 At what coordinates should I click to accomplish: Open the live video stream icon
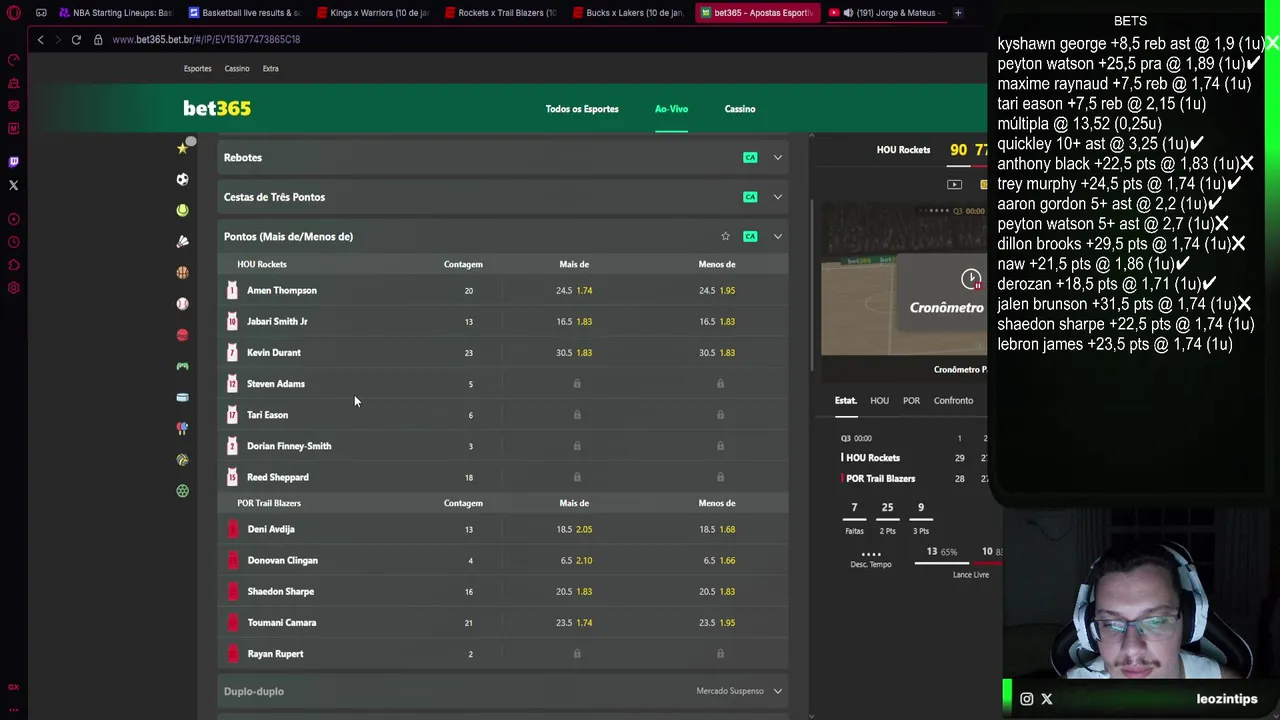[954, 185]
